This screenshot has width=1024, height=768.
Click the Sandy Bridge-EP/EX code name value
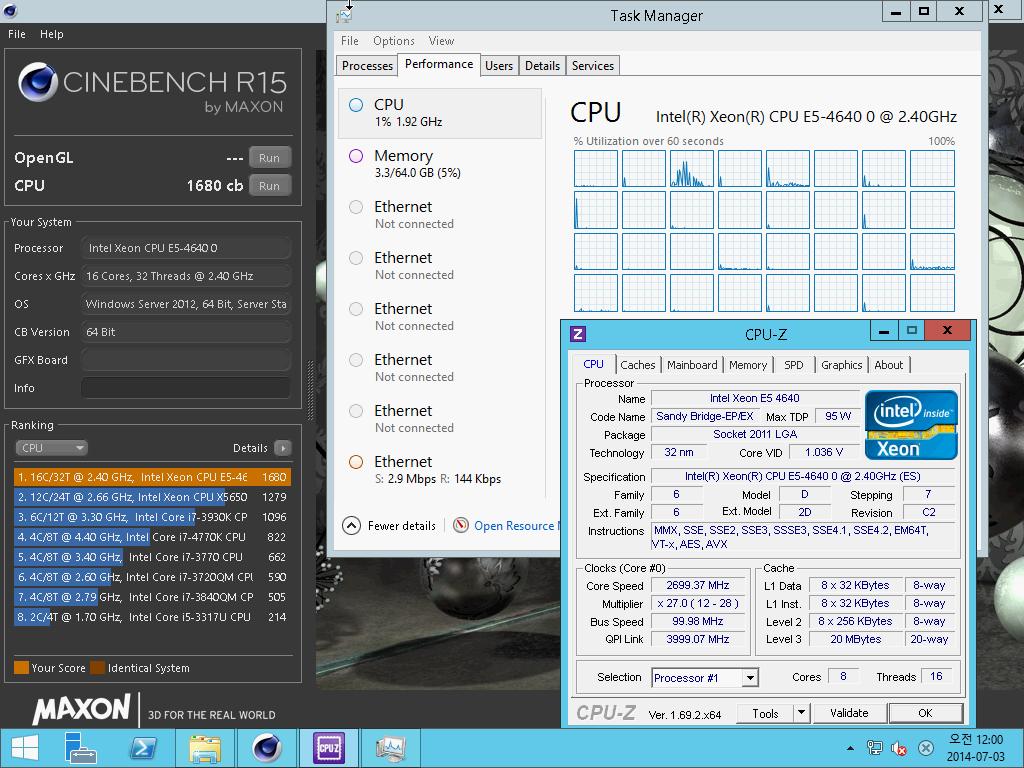tap(705, 416)
